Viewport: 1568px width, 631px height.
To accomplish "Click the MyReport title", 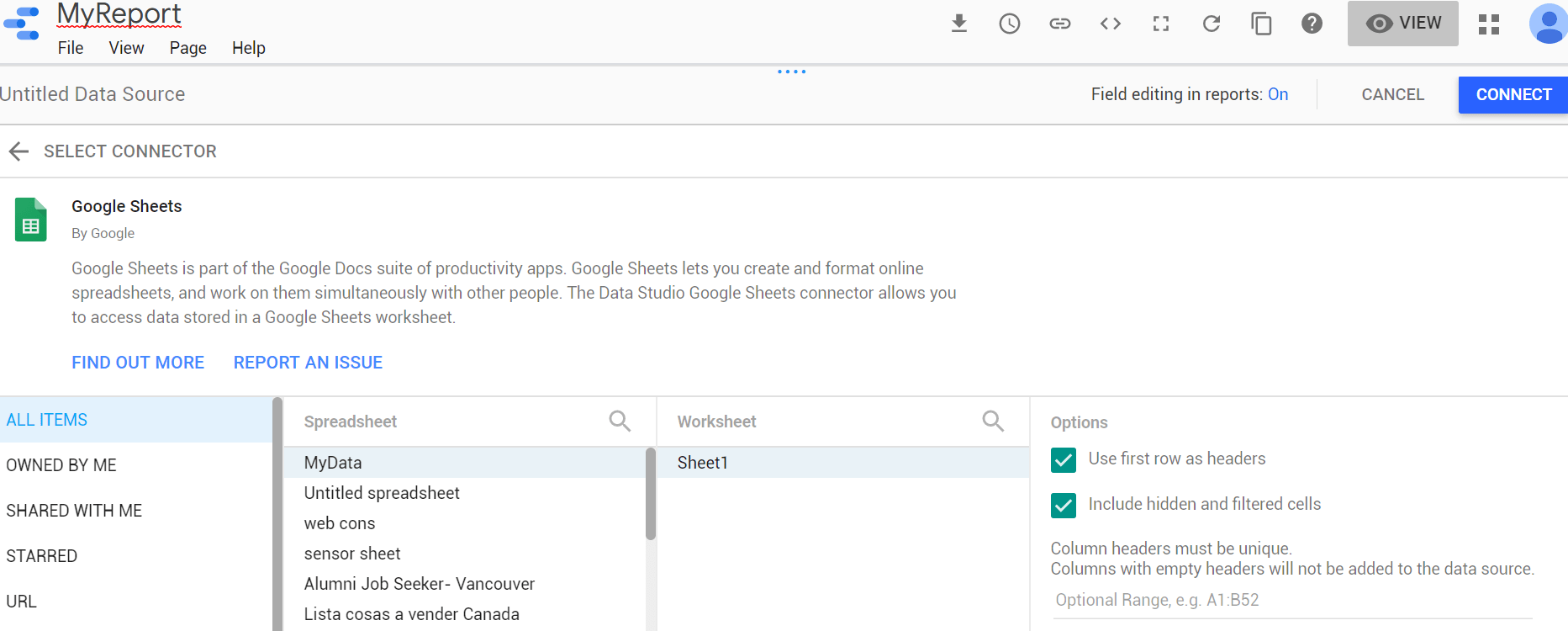I will 119,14.
